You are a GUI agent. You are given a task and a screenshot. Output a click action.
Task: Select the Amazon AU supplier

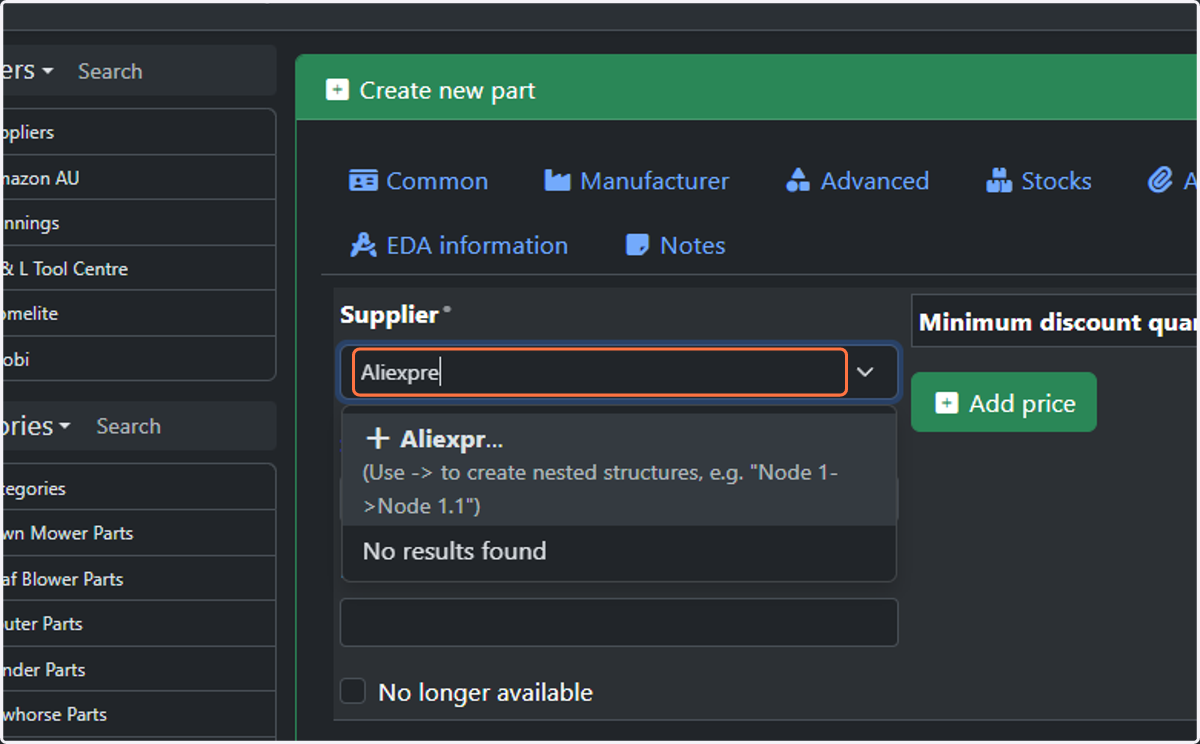click(x=138, y=178)
